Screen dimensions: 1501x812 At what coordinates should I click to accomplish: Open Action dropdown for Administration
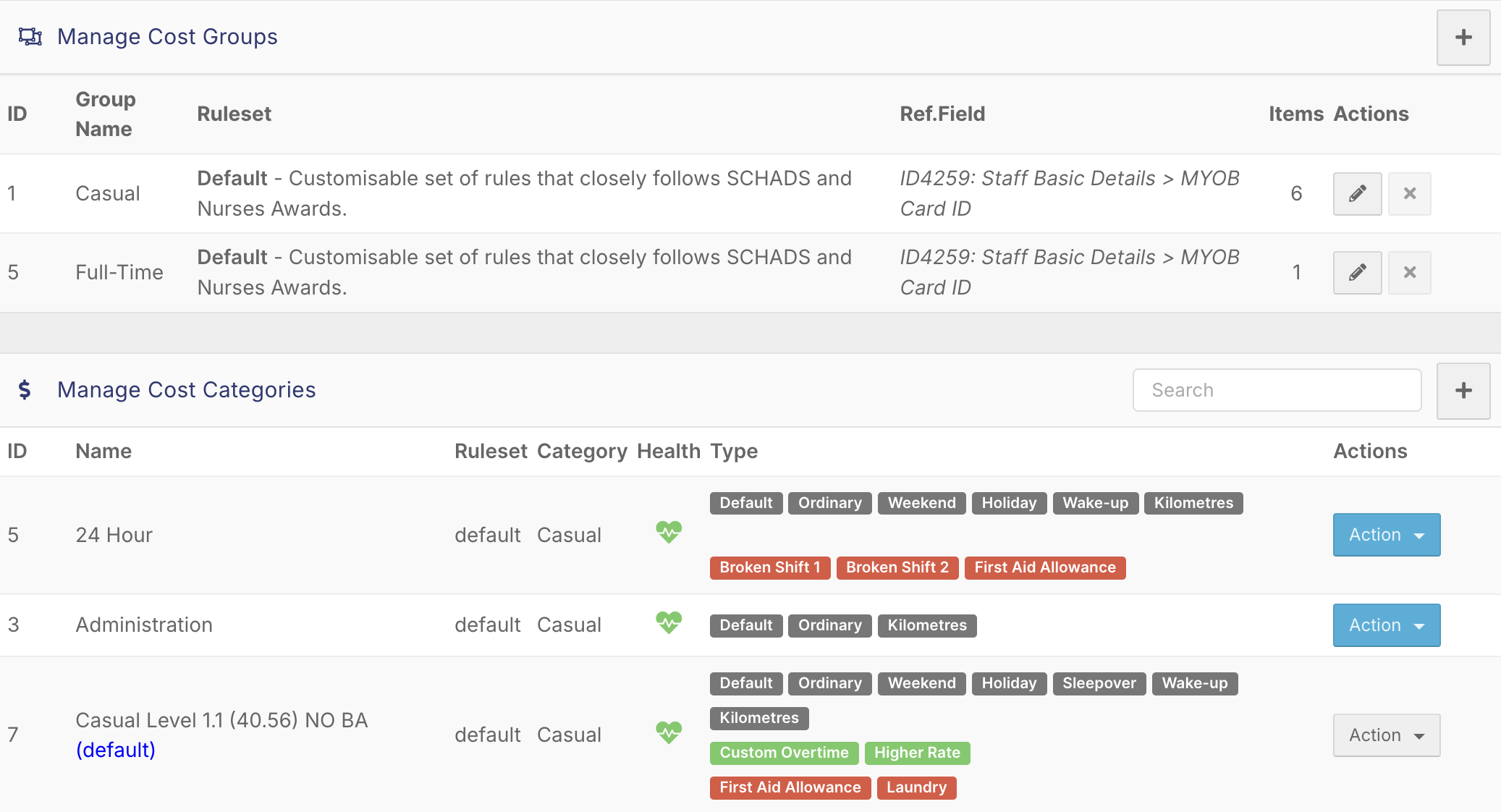click(x=1386, y=625)
